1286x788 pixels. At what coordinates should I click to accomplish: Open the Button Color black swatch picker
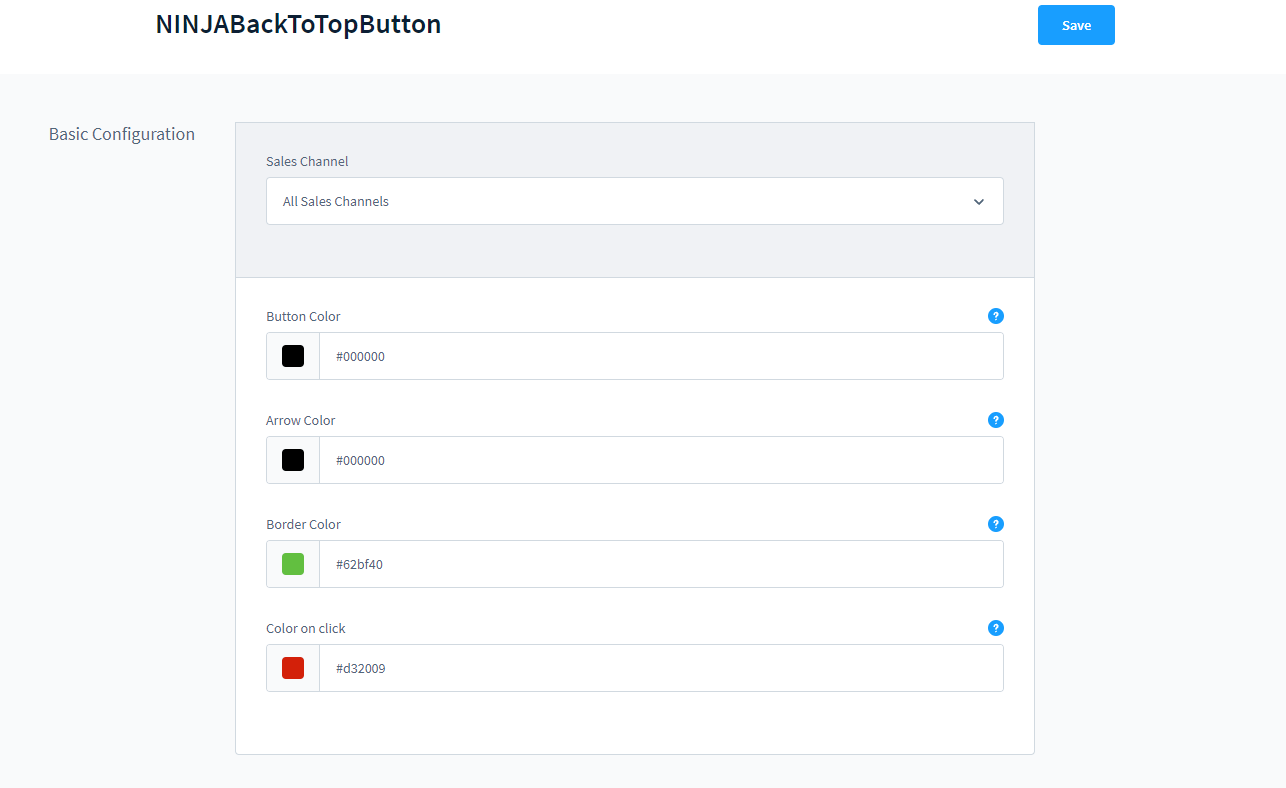293,356
